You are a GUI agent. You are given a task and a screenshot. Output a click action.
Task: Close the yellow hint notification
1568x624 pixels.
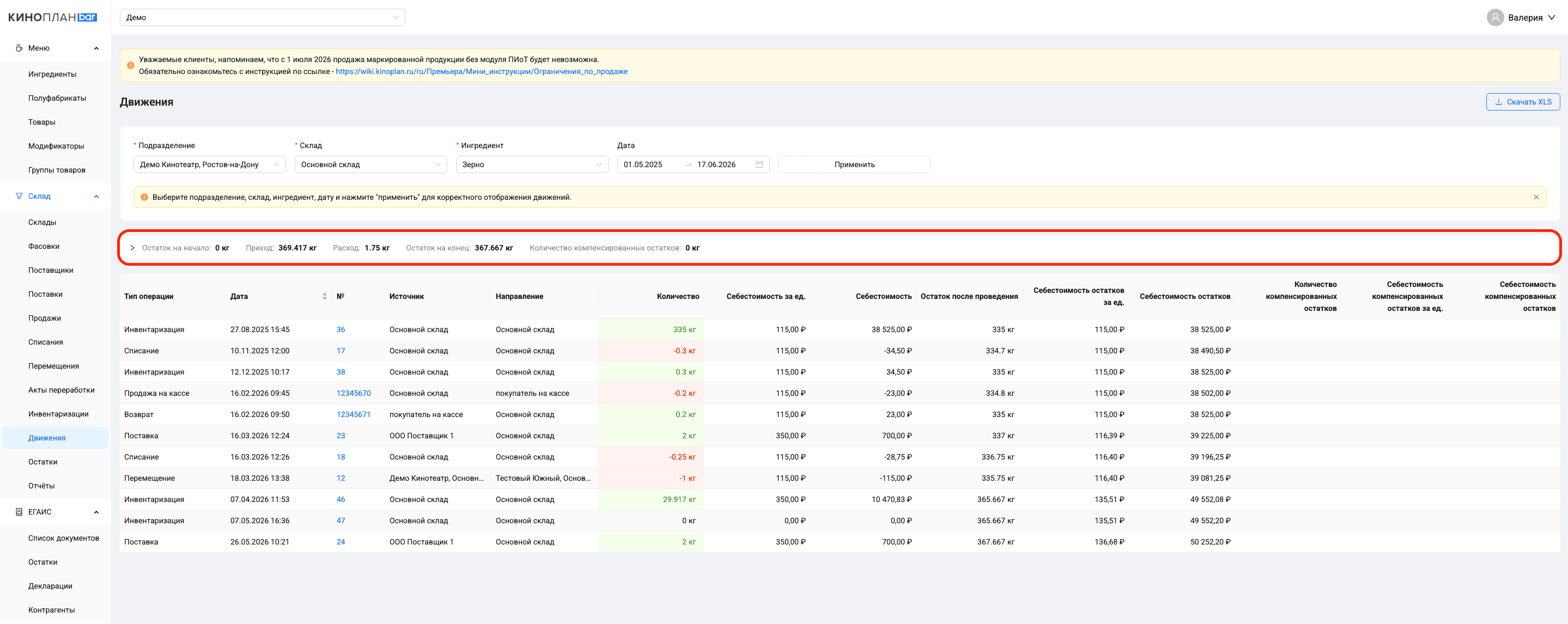pyautogui.click(x=1536, y=197)
